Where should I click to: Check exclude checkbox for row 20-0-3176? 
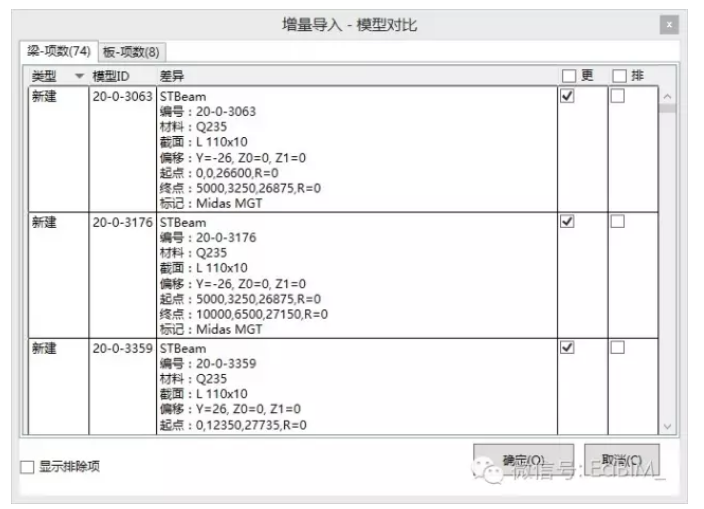tap(617, 221)
